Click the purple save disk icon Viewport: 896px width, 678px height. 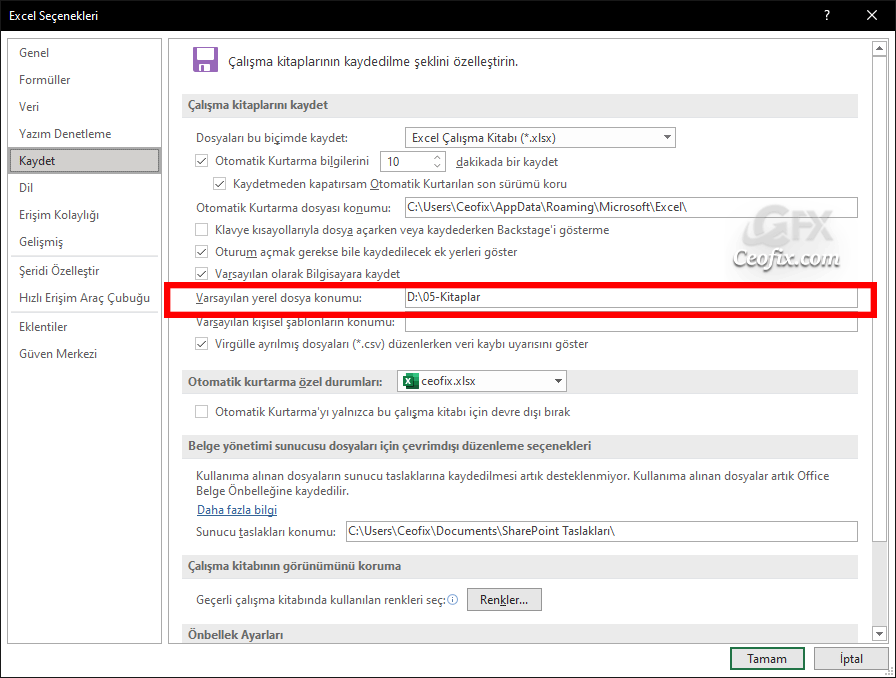click(x=205, y=59)
